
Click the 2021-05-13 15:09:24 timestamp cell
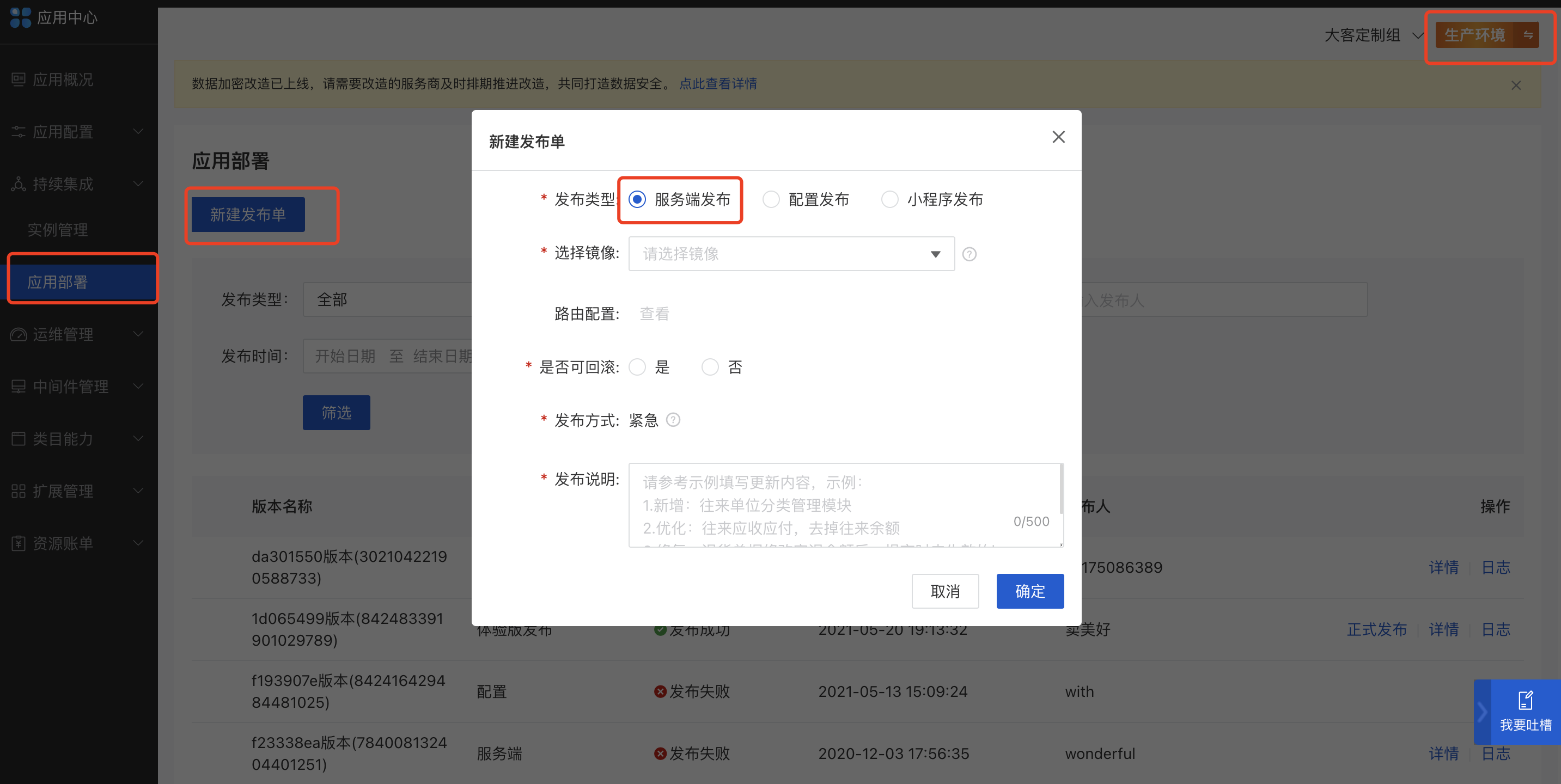point(893,691)
